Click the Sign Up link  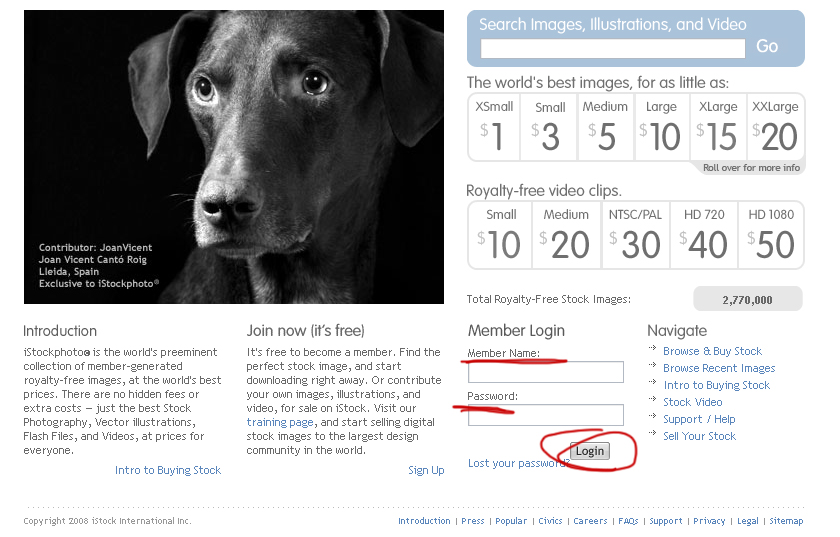(x=426, y=470)
